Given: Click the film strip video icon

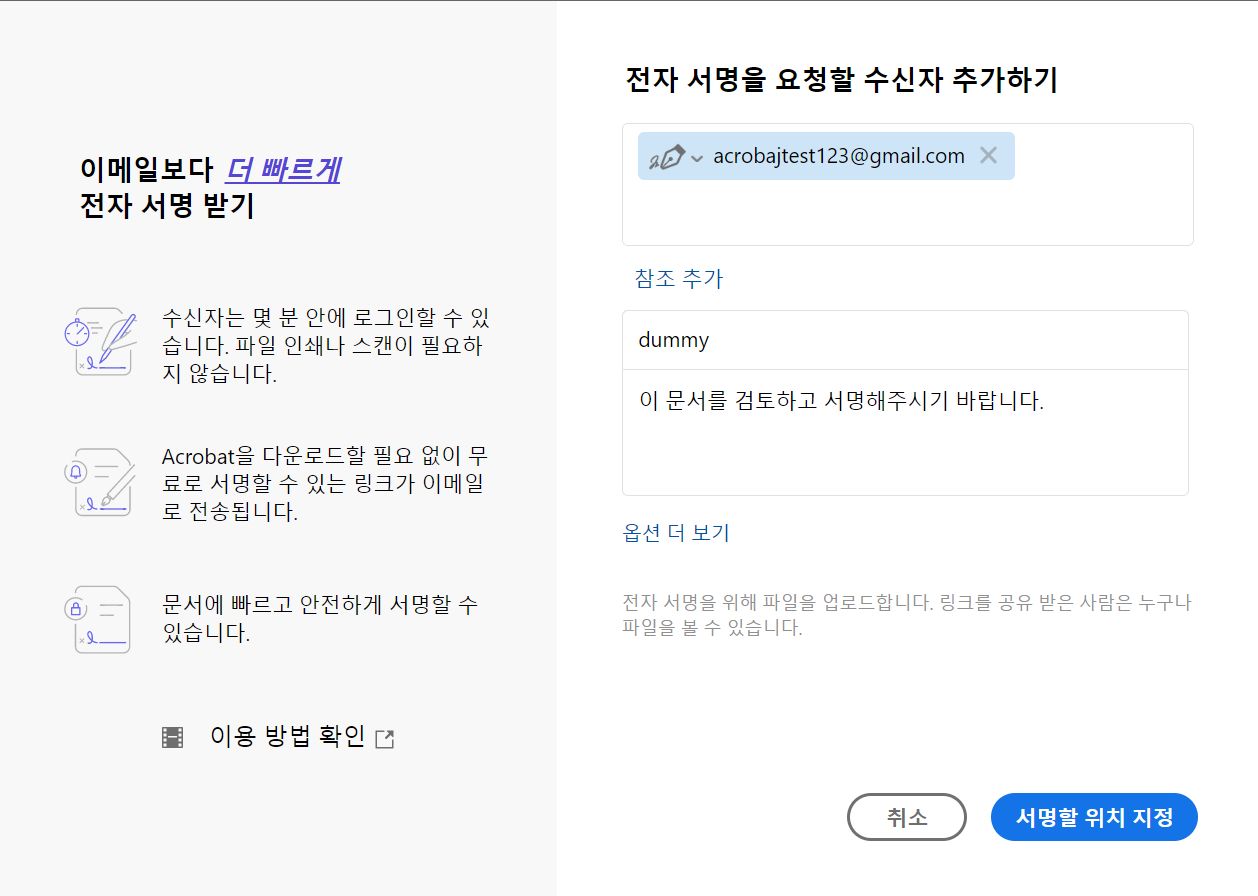Looking at the screenshot, I should click(x=173, y=738).
